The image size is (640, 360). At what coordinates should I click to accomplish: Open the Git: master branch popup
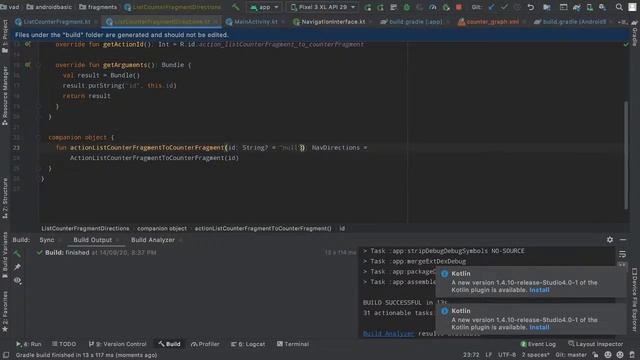pyautogui.click(x=571, y=355)
